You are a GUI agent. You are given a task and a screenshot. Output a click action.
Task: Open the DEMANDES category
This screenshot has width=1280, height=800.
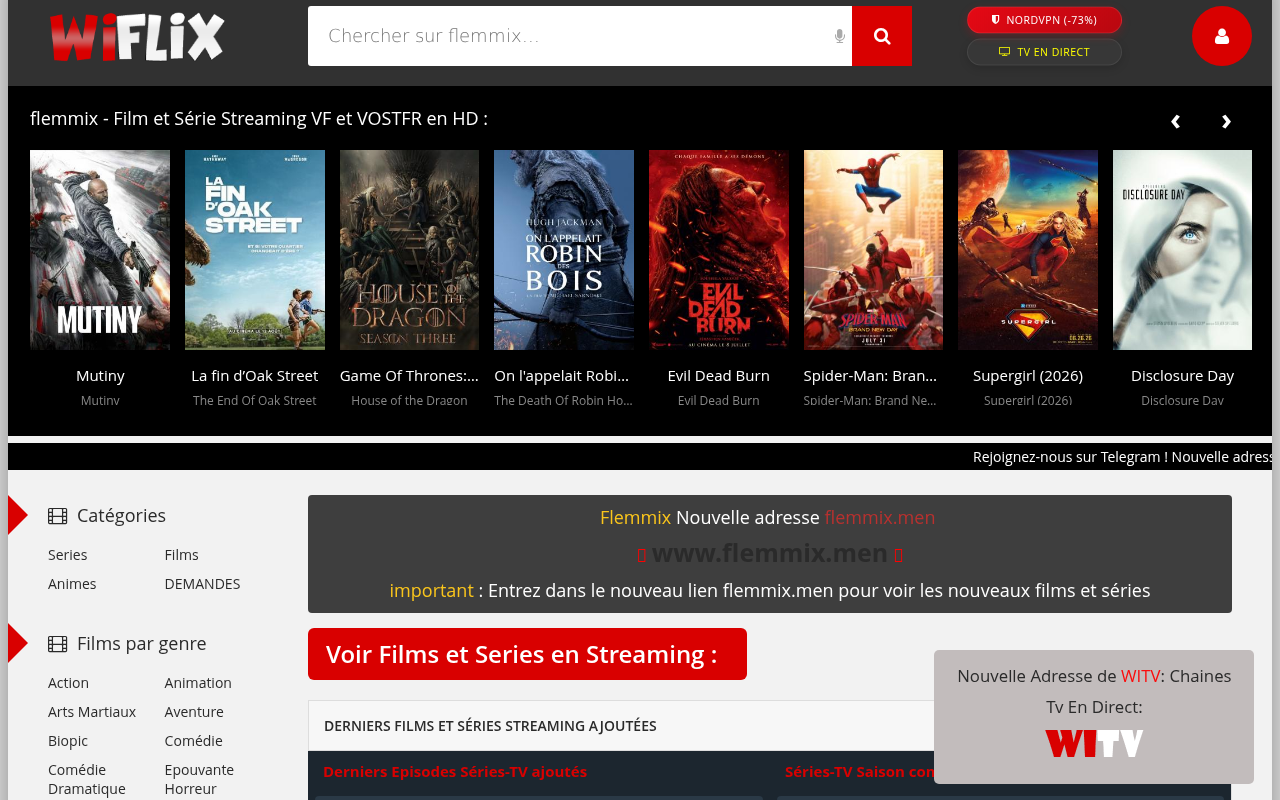[x=203, y=584]
